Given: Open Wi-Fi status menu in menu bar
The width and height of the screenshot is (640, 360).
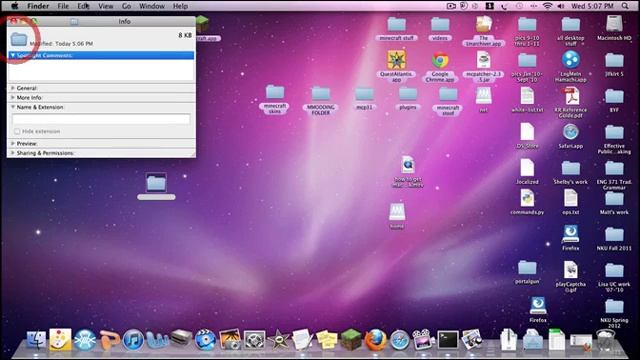Looking at the screenshot, I should pyautogui.click(x=547, y=6).
